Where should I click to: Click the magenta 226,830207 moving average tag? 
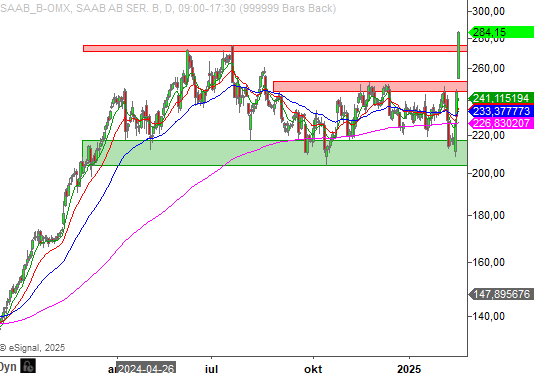click(x=501, y=123)
